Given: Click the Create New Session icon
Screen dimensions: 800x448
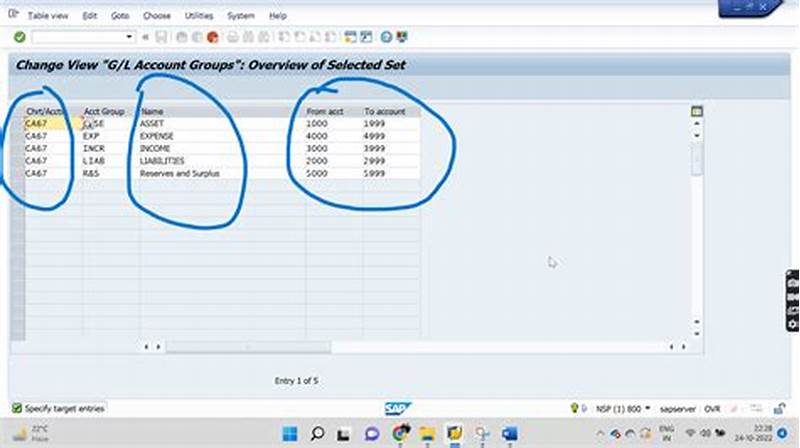Looking at the screenshot, I should click(351, 37).
